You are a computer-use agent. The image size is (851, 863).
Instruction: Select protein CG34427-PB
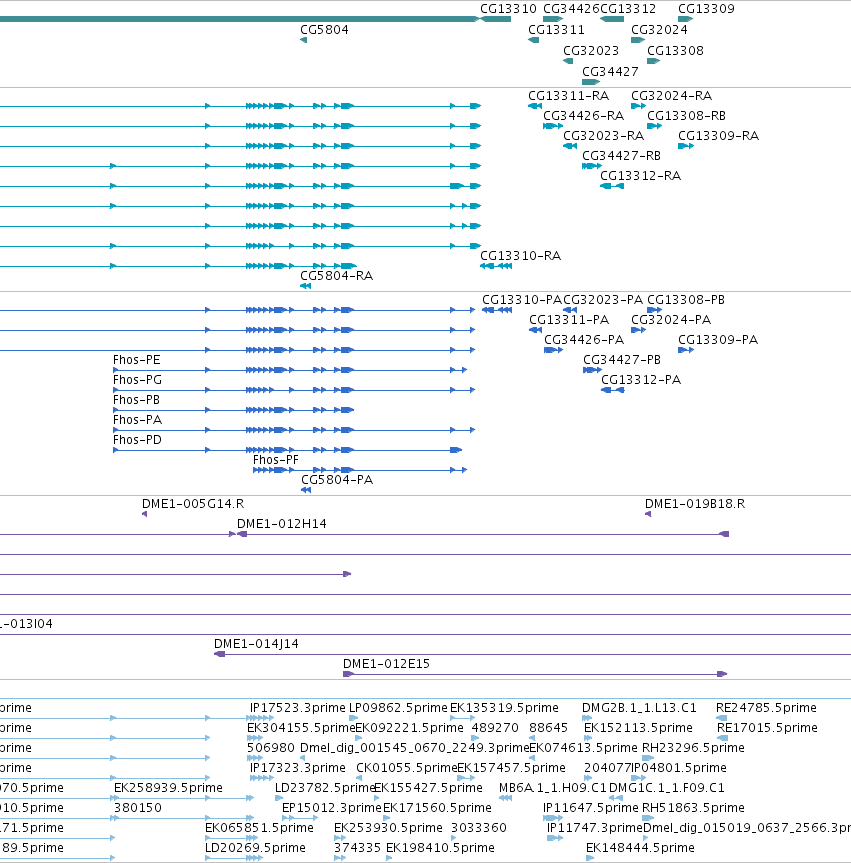621,360
